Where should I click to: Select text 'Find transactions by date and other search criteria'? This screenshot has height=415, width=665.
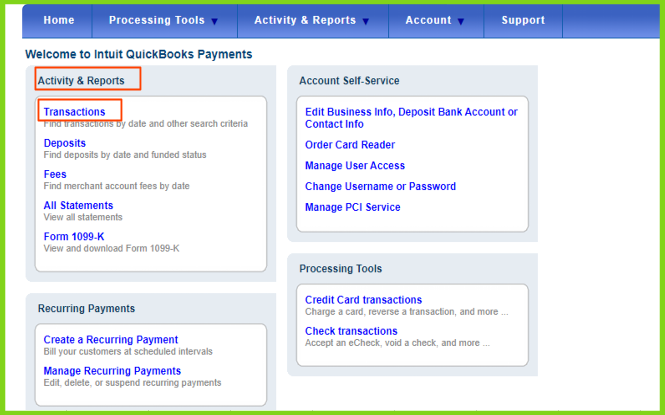click(x=145, y=124)
